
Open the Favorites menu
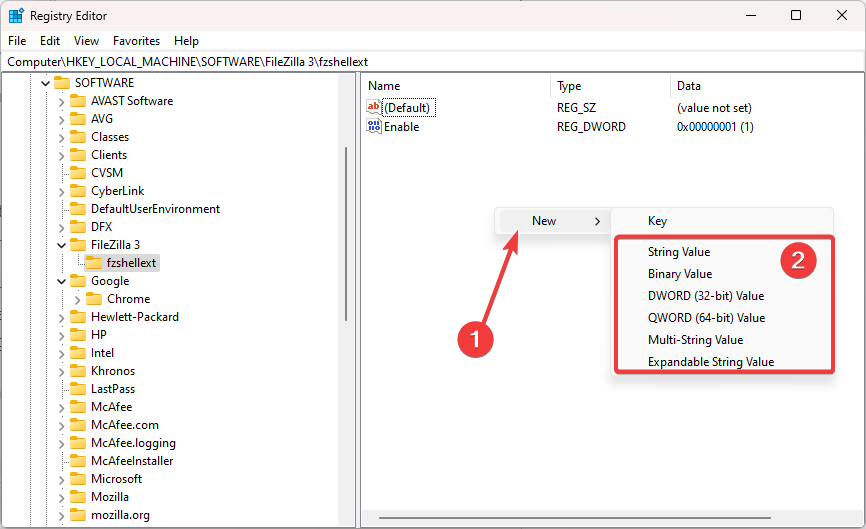point(136,41)
